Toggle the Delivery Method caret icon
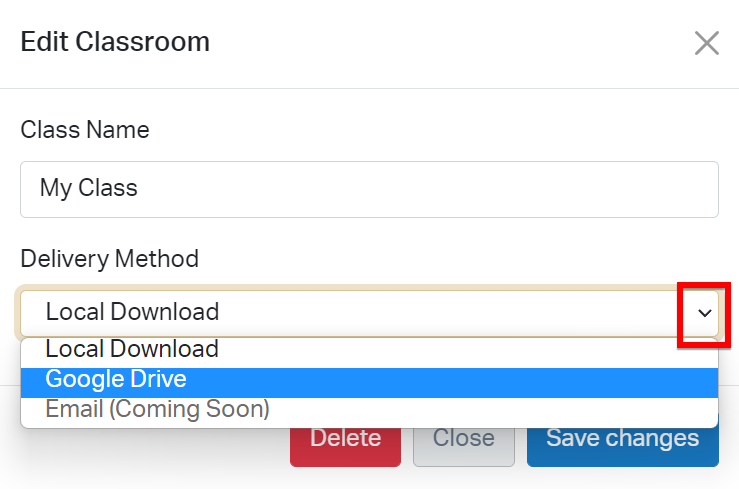The width and height of the screenshot is (739, 489). (x=705, y=313)
